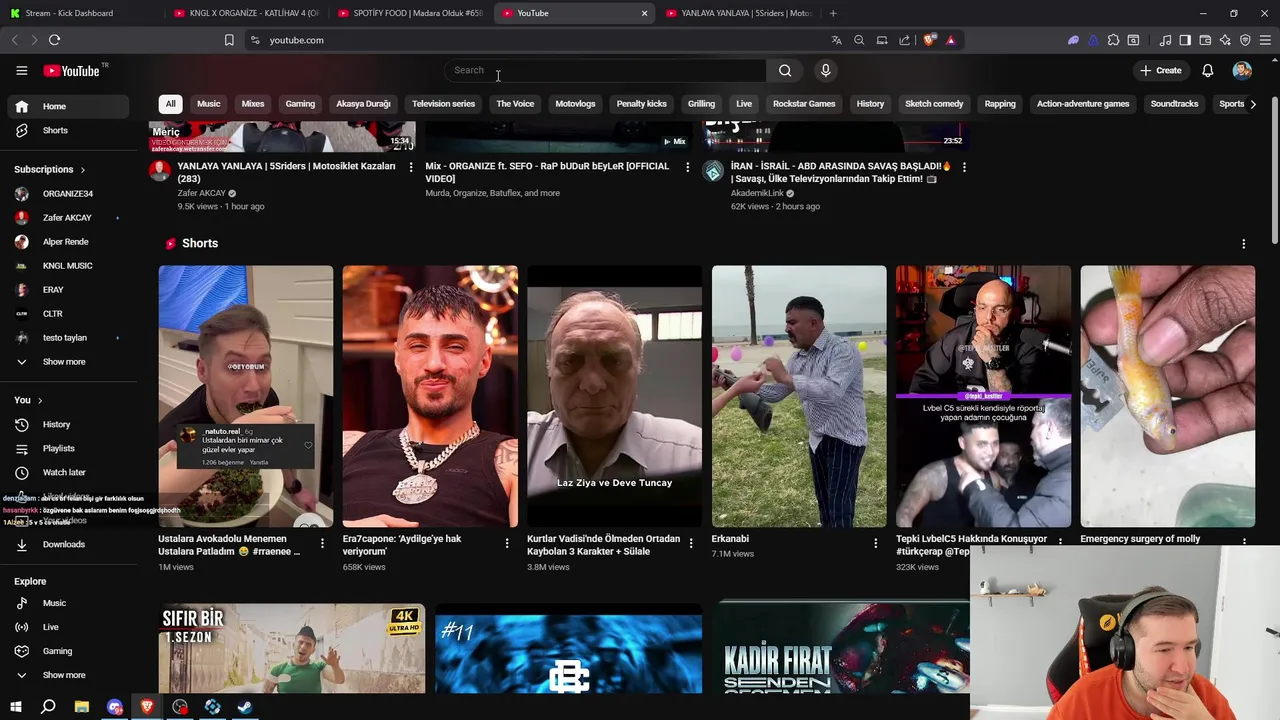Open the Erkanabi short thumbnail
The height and width of the screenshot is (720, 1280).
click(799, 396)
